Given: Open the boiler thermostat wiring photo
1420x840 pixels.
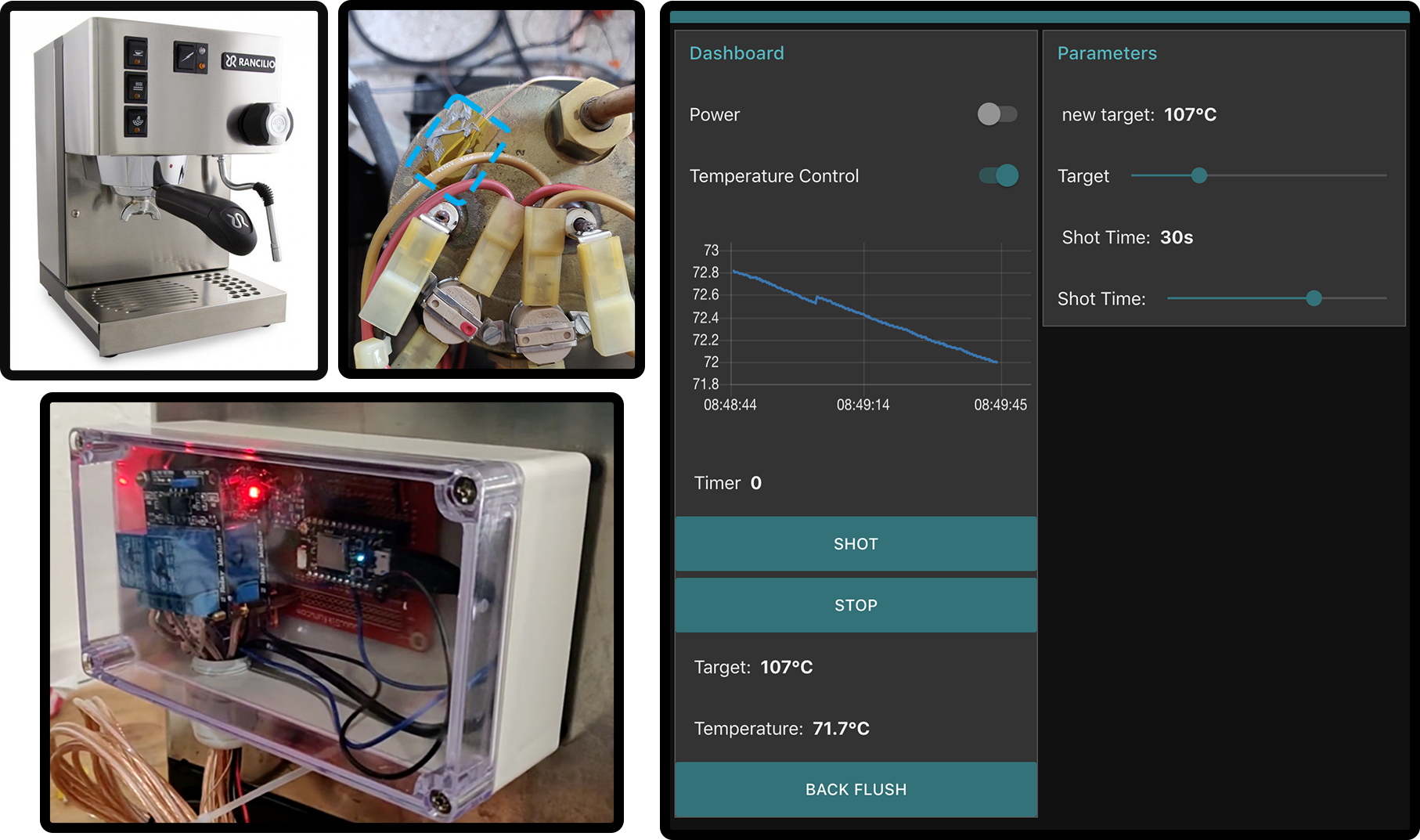Looking at the screenshot, I should click(x=492, y=189).
